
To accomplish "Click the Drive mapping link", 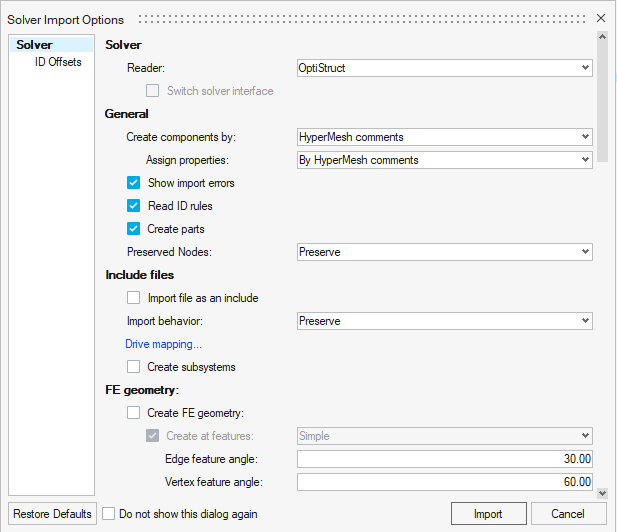I will 163,344.
